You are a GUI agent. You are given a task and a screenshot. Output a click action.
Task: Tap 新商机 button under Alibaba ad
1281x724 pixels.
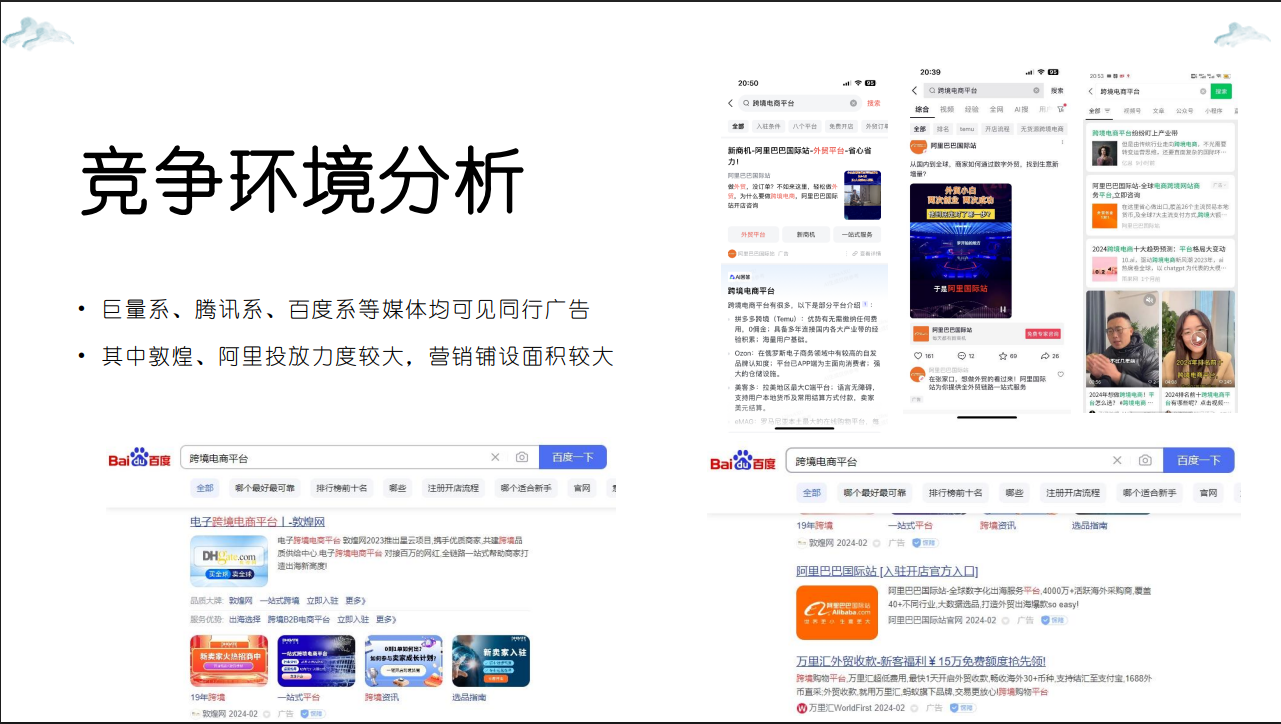(805, 234)
